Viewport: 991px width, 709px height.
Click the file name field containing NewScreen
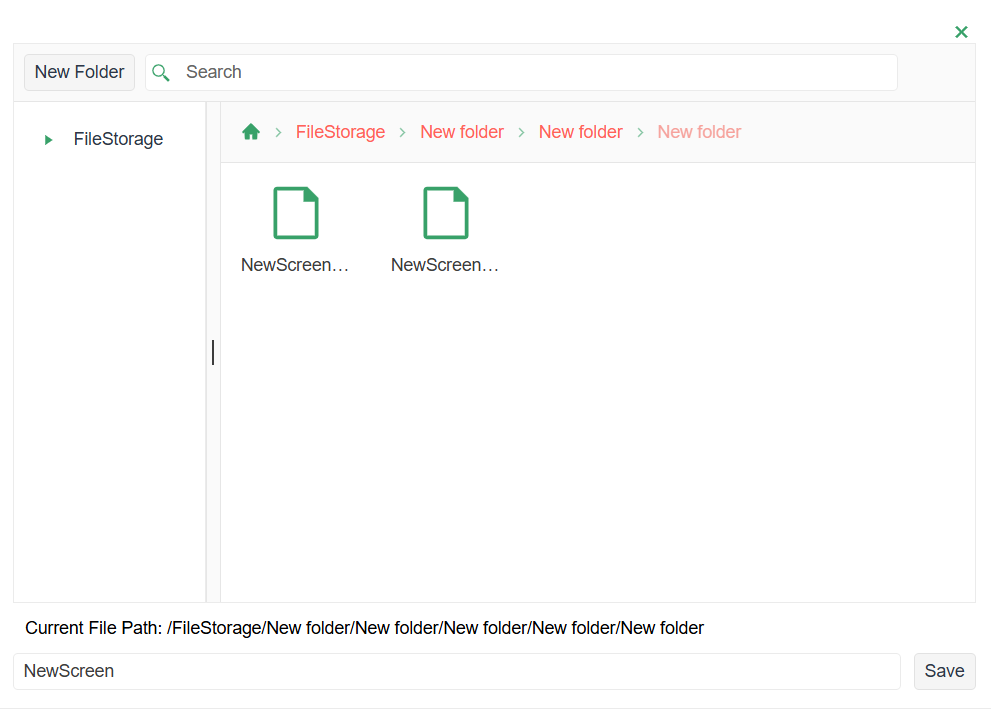456,671
